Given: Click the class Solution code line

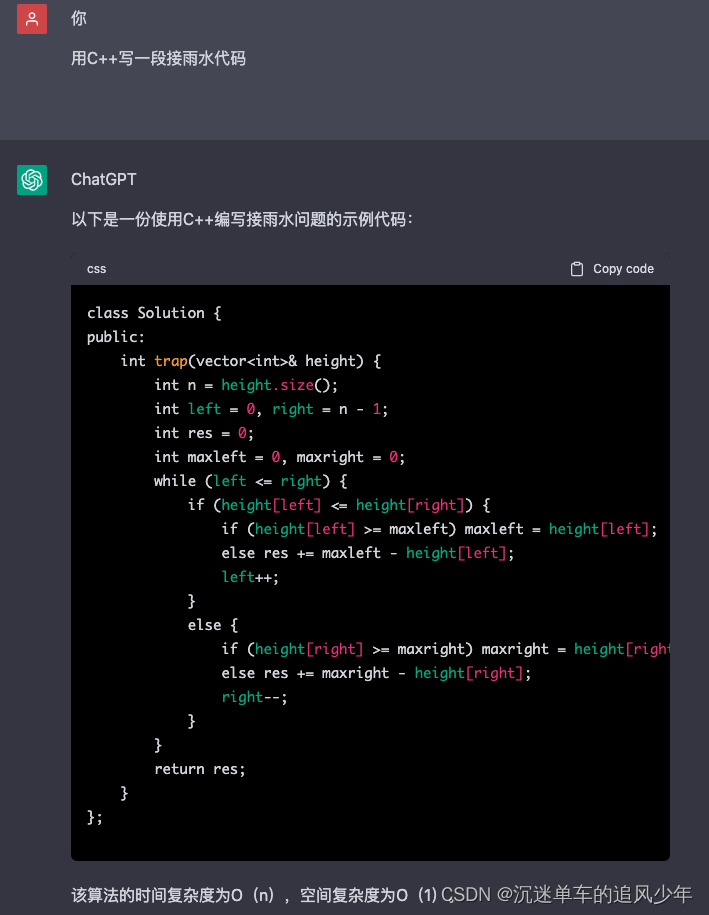Looking at the screenshot, I should (x=154, y=313).
